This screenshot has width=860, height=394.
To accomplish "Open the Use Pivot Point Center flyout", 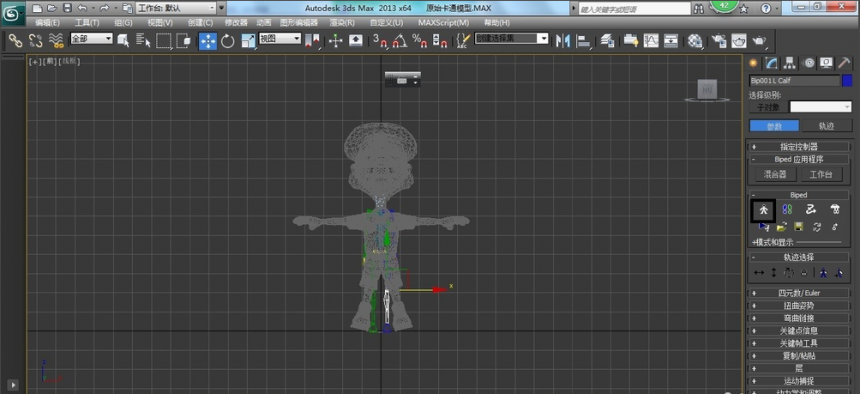I will pos(313,40).
